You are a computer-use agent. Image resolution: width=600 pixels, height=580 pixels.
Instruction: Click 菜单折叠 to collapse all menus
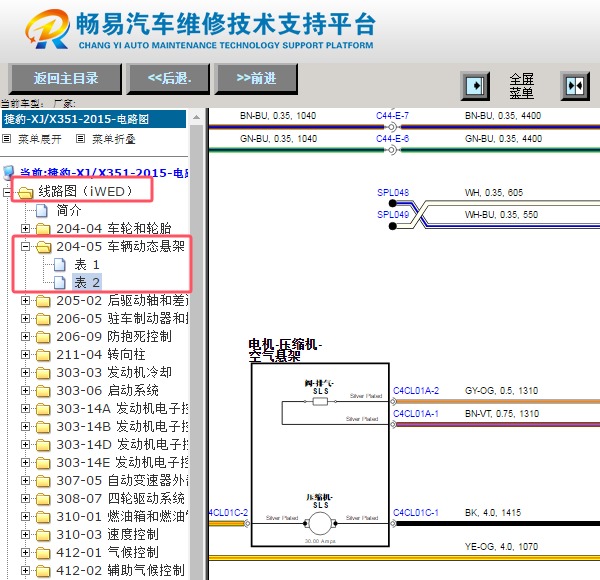click(114, 139)
